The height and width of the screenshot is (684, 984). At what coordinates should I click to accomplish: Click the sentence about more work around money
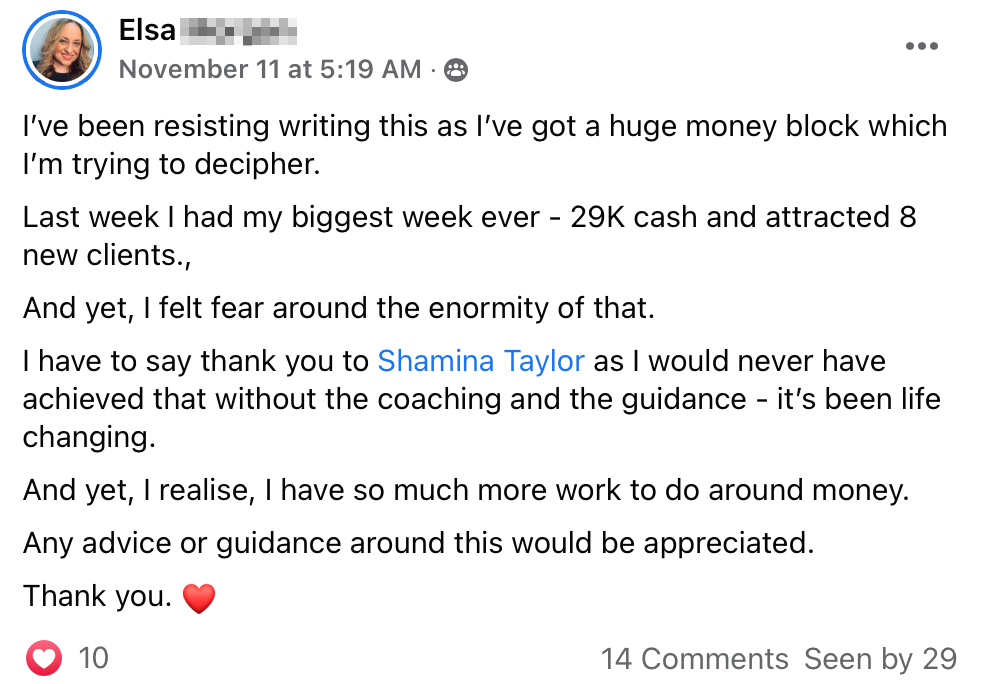click(465, 491)
